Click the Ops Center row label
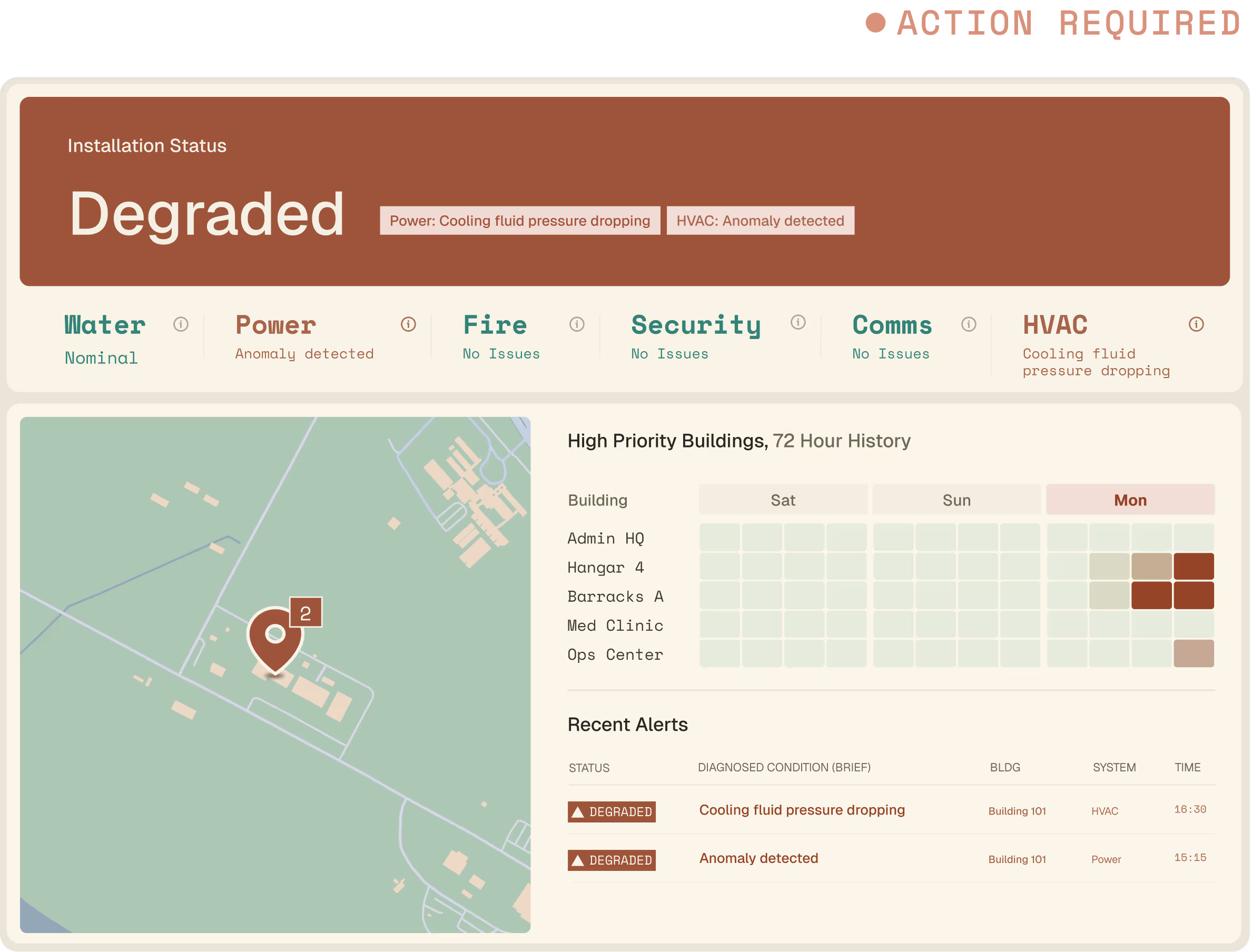 coord(615,654)
